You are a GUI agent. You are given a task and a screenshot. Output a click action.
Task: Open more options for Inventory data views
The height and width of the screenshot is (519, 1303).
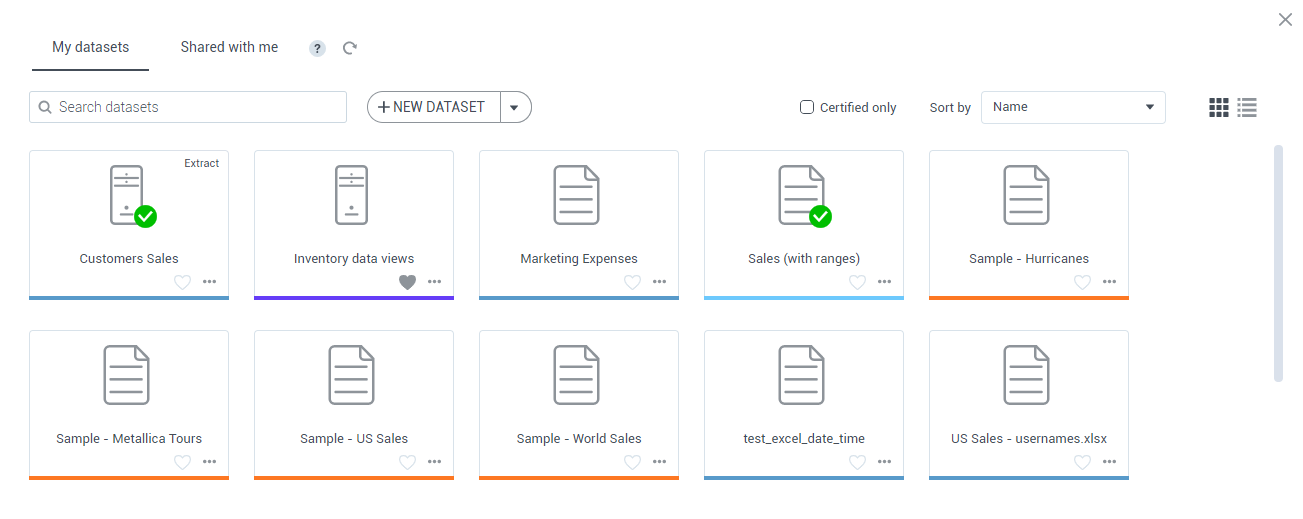(434, 282)
